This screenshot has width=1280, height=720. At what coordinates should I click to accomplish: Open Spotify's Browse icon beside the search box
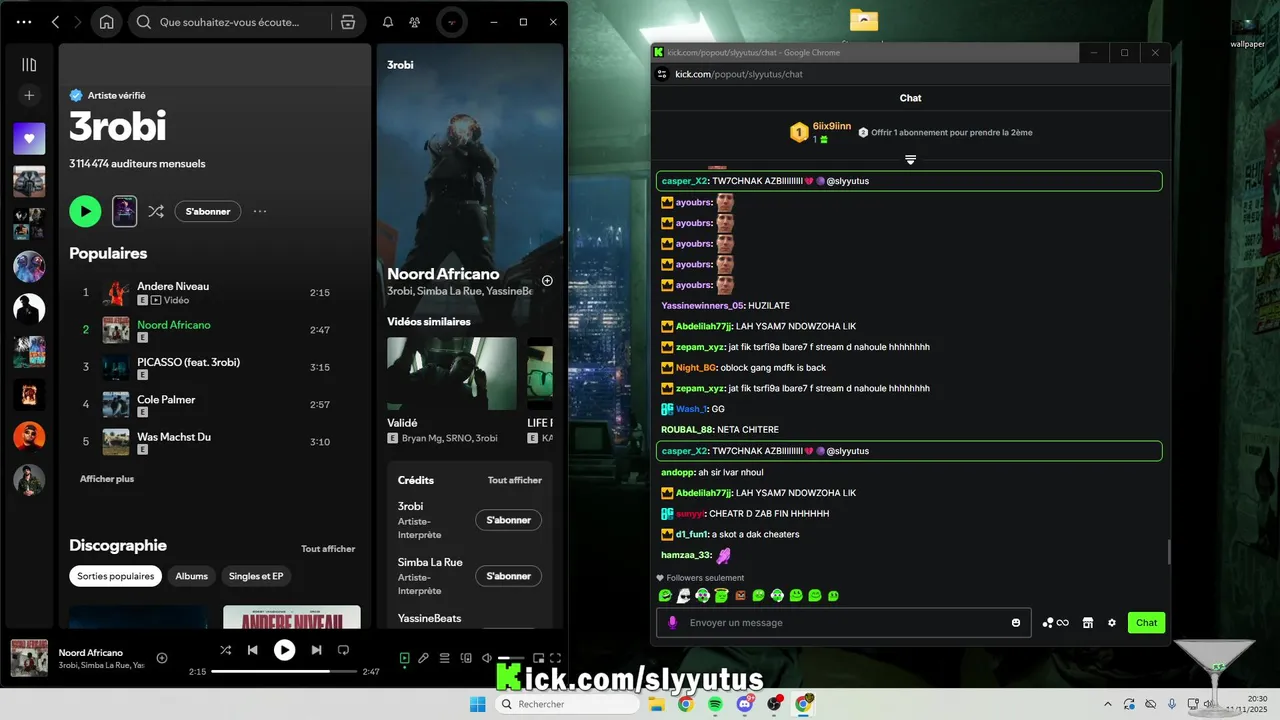tap(348, 22)
